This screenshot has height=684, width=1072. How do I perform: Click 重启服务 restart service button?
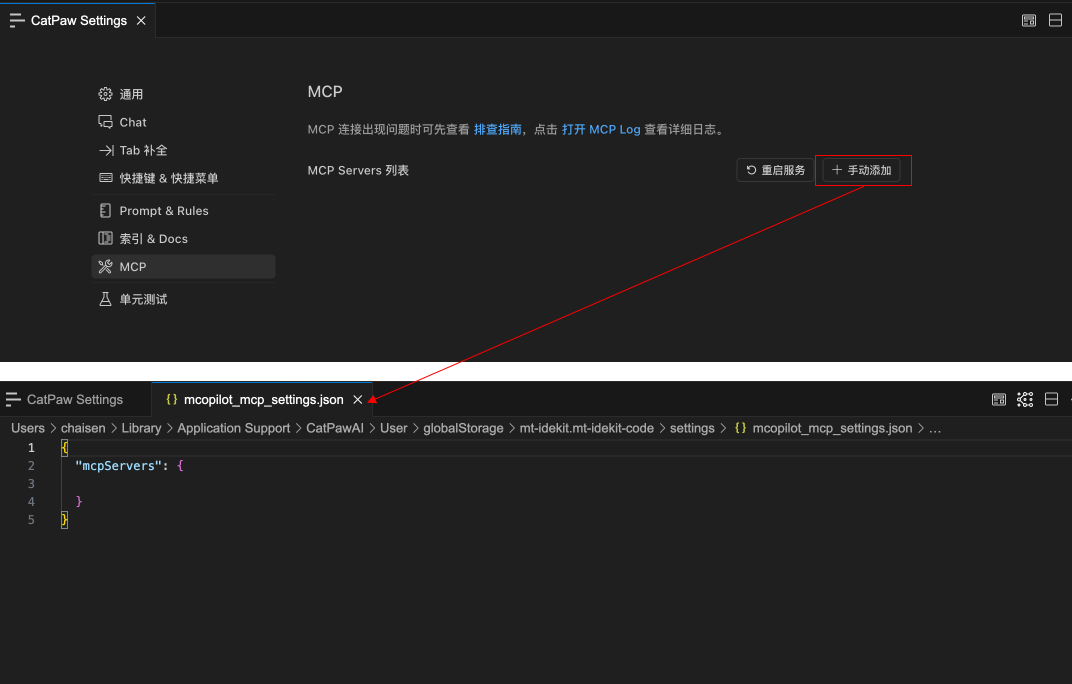(776, 171)
